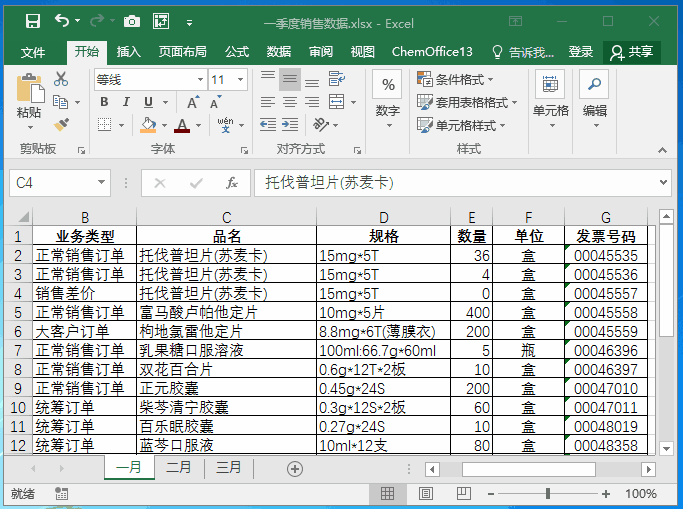Add a new sheet with the plus button
The height and width of the screenshot is (509, 683).
[295, 469]
